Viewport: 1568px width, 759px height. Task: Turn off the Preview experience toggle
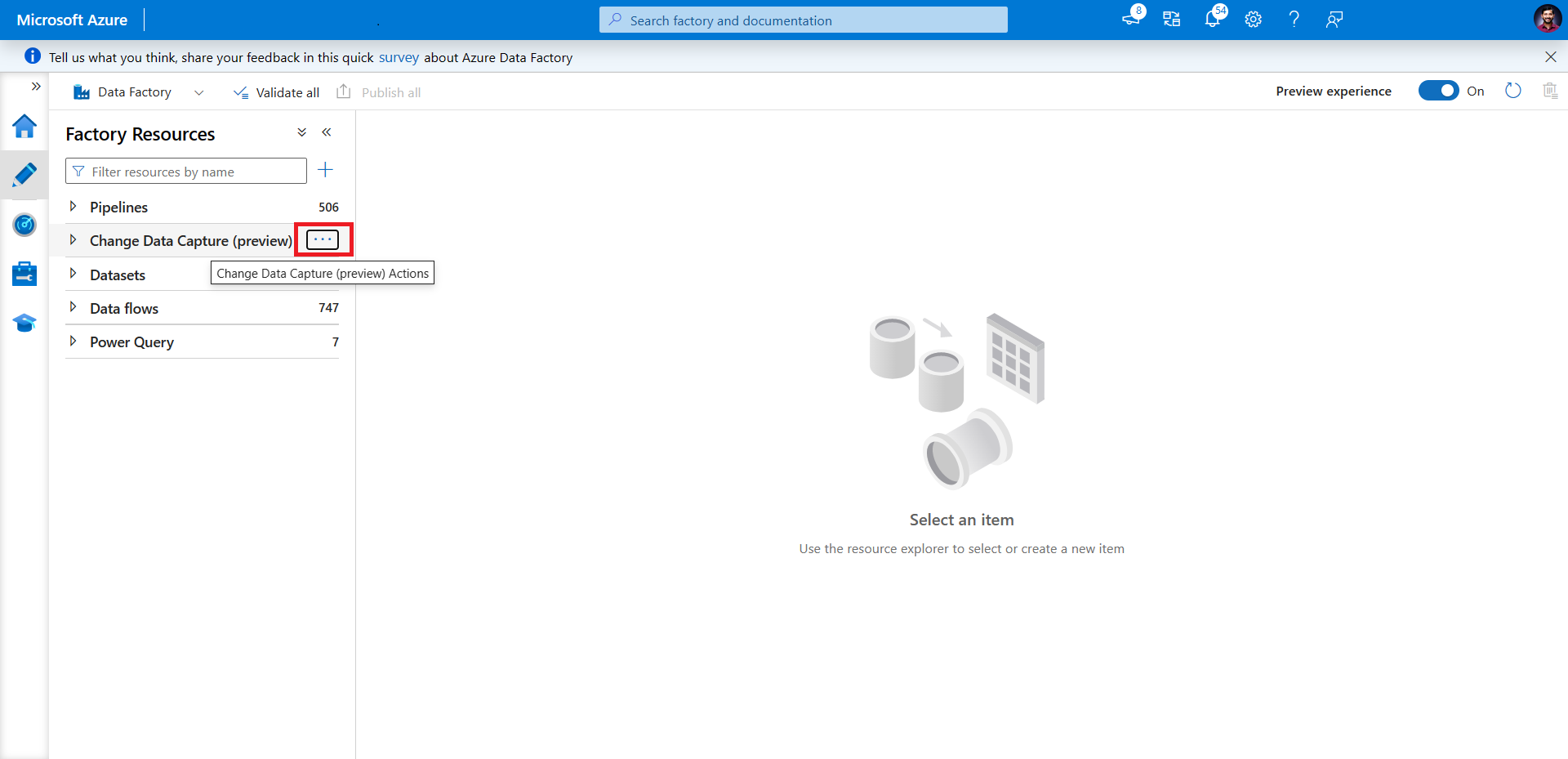(x=1438, y=91)
